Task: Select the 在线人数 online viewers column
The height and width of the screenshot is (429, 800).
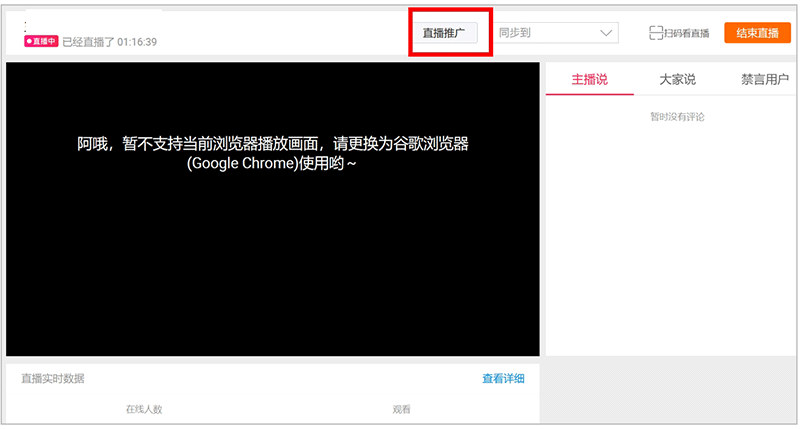Action: [144, 409]
